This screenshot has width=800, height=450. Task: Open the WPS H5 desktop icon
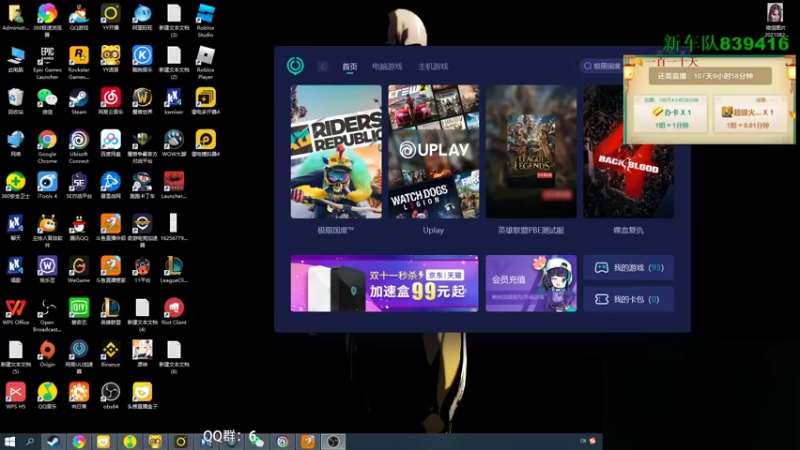15,396
